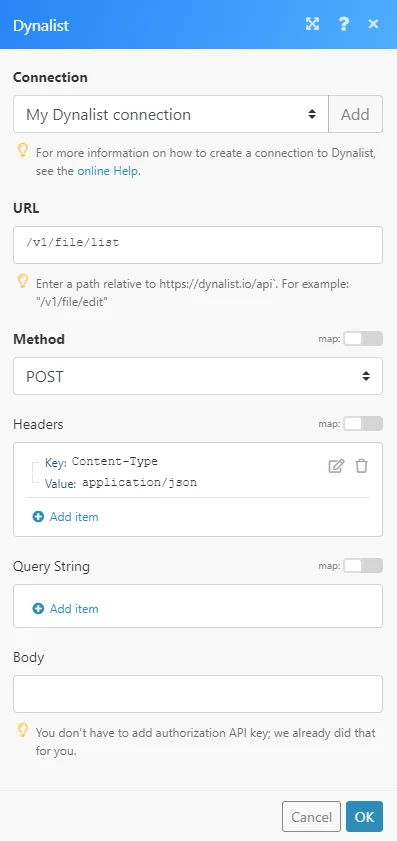397x841 pixels.
Task: Toggle the map switch for Method
Action: tap(363, 338)
